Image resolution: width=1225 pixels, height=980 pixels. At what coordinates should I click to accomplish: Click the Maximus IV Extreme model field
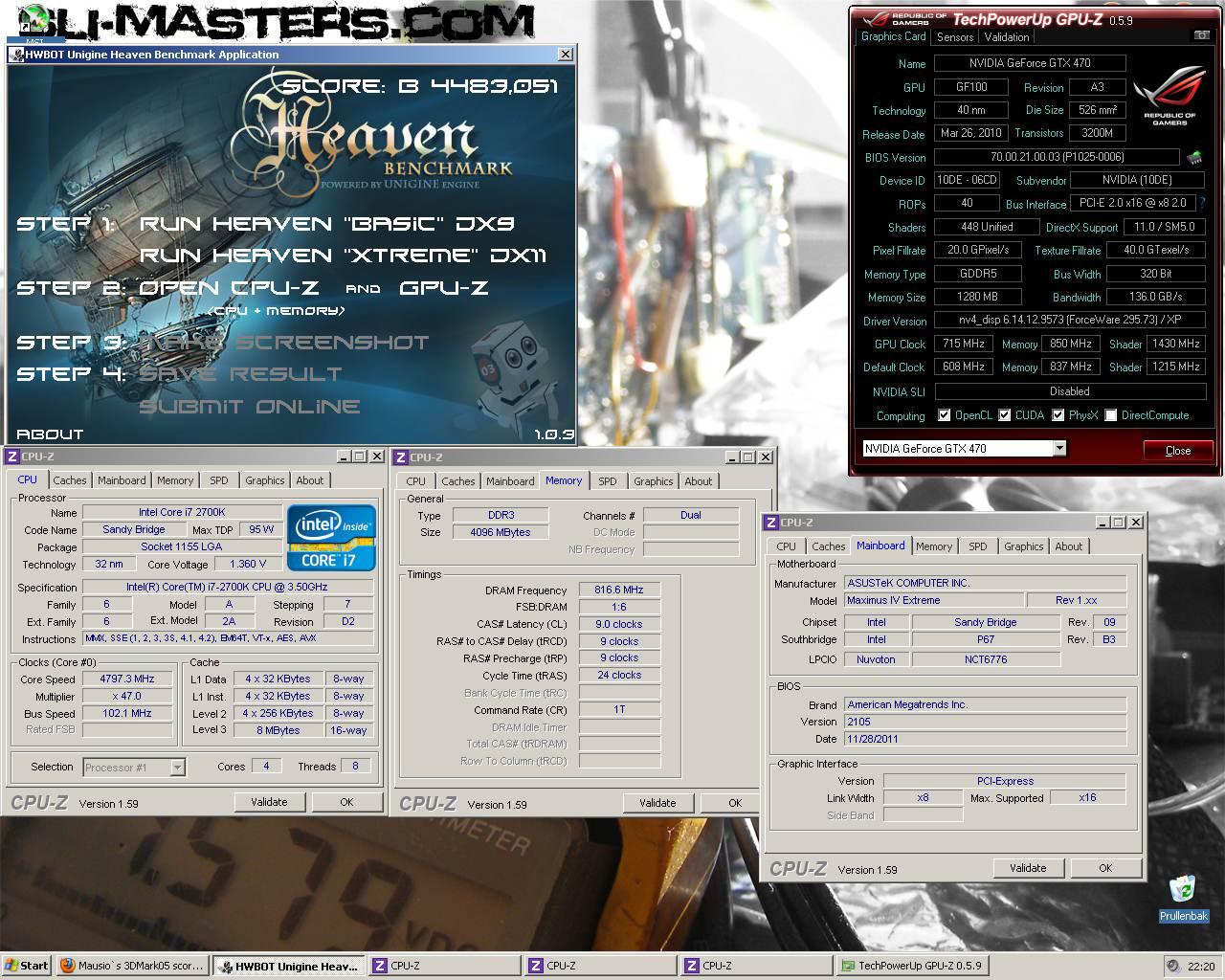point(933,600)
